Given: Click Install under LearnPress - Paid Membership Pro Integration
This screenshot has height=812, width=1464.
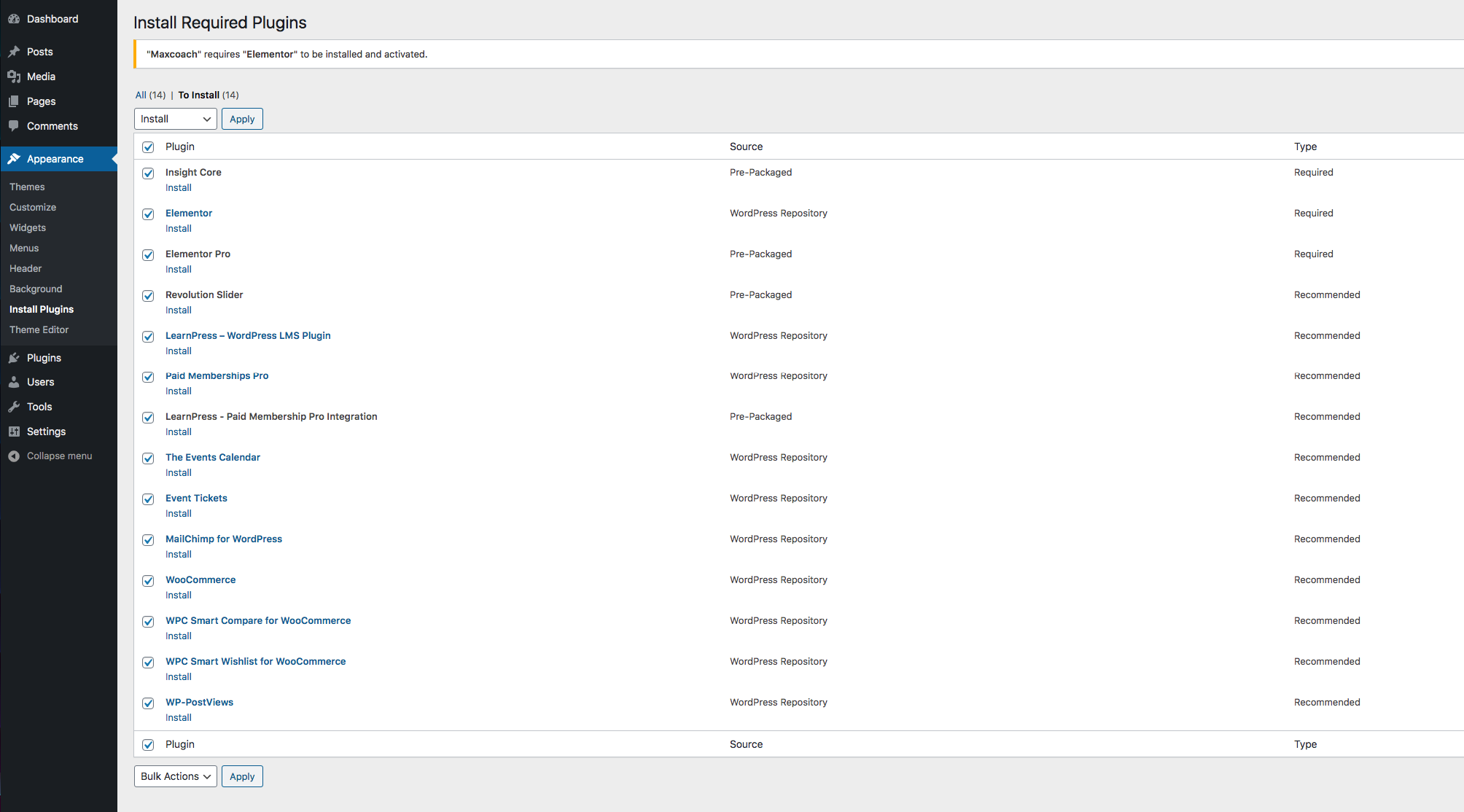Looking at the screenshot, I should [179, 432].
